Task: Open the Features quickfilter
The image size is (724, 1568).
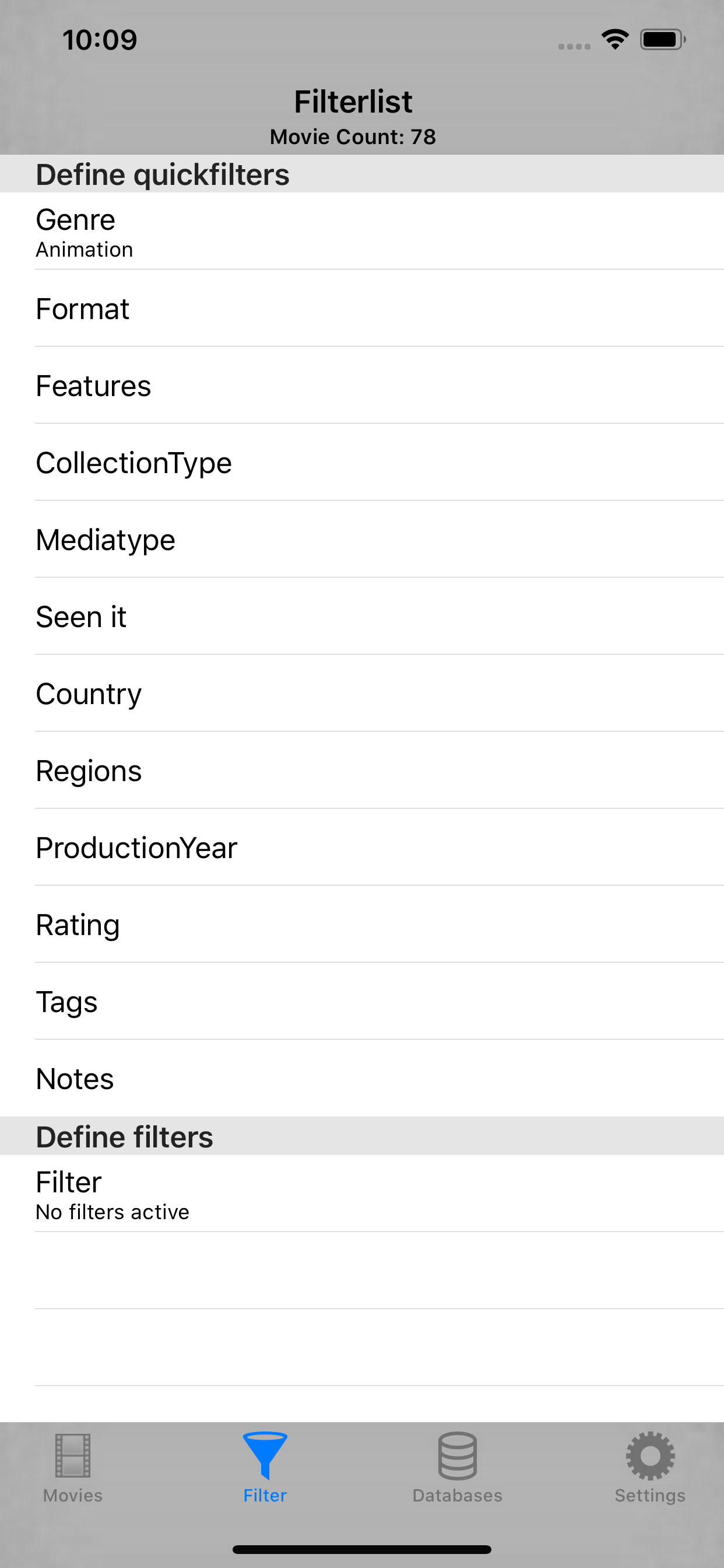Action: tap(362, 386)
